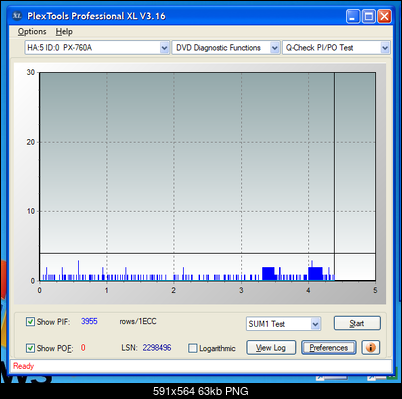Open Preferences
The width and height of the screenshot is (402, 399).
coord(329,348)
